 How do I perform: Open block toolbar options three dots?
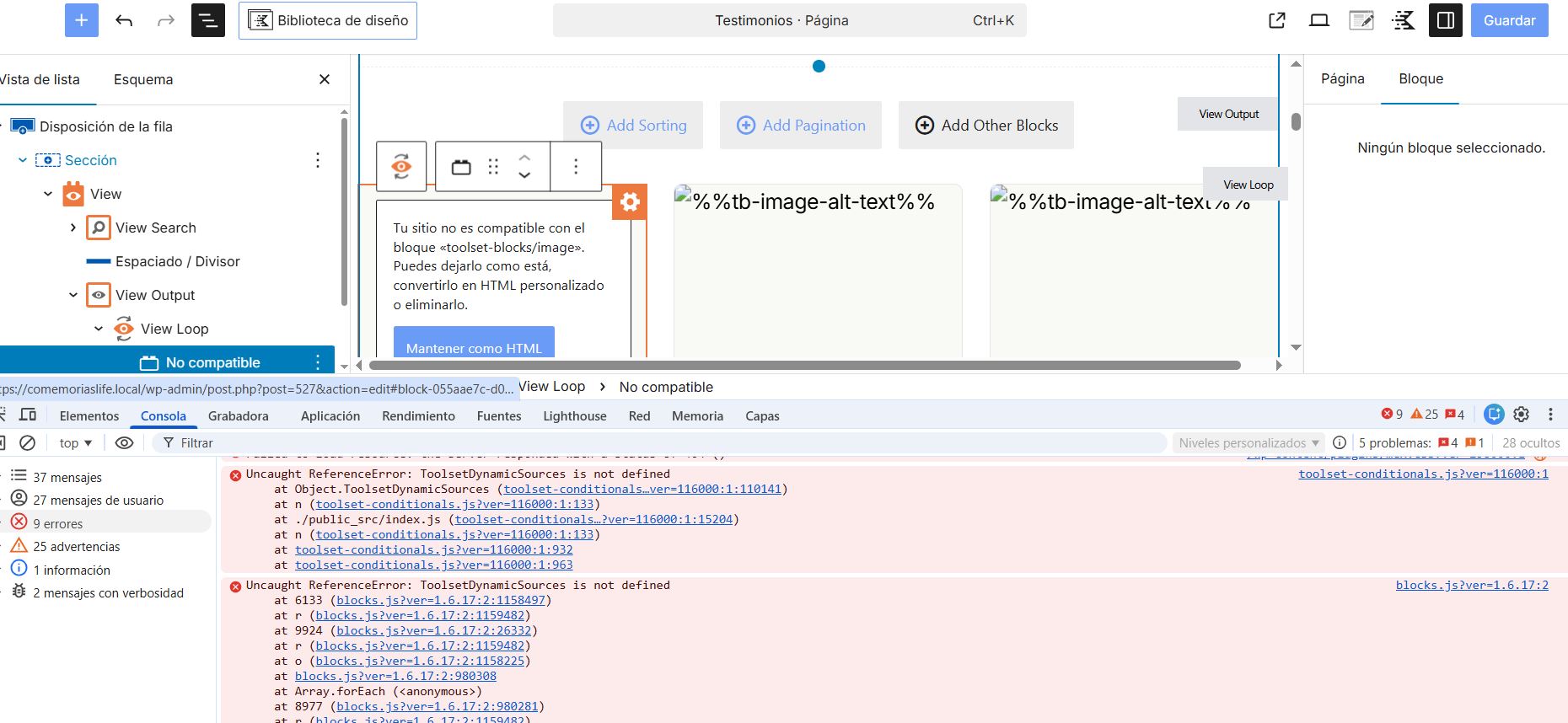pyautogui.click(x=576, y=167)
